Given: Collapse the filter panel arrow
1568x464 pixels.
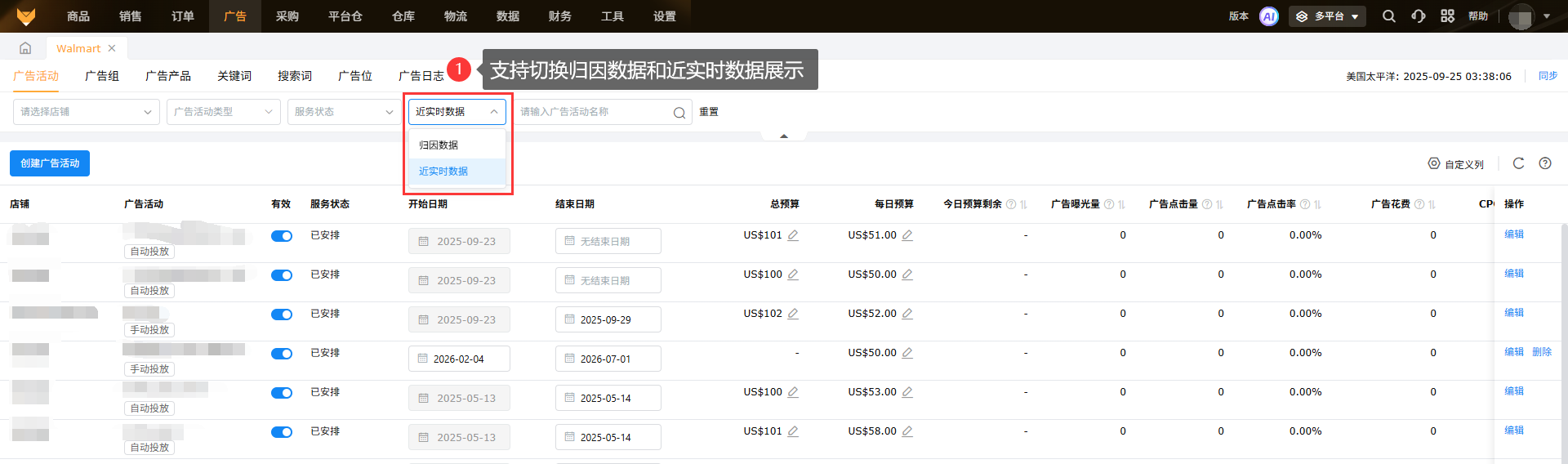Looking at the screenshot, I should click(x=784, y=136).
